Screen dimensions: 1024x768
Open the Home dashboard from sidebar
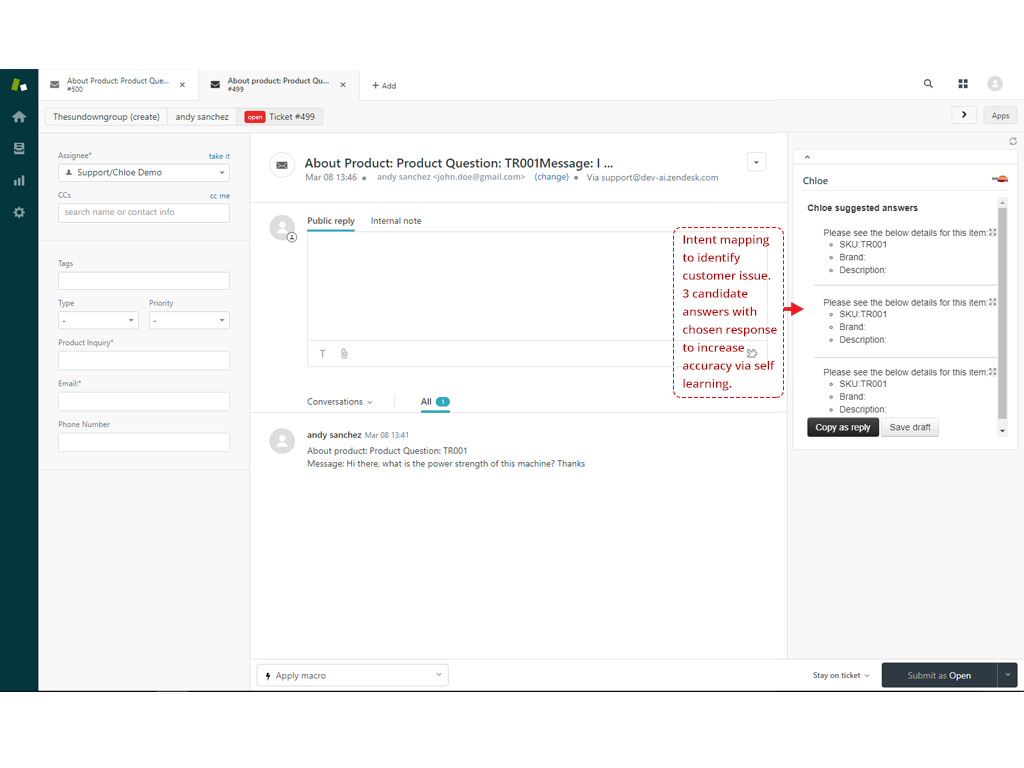click(x=19, y=117)
